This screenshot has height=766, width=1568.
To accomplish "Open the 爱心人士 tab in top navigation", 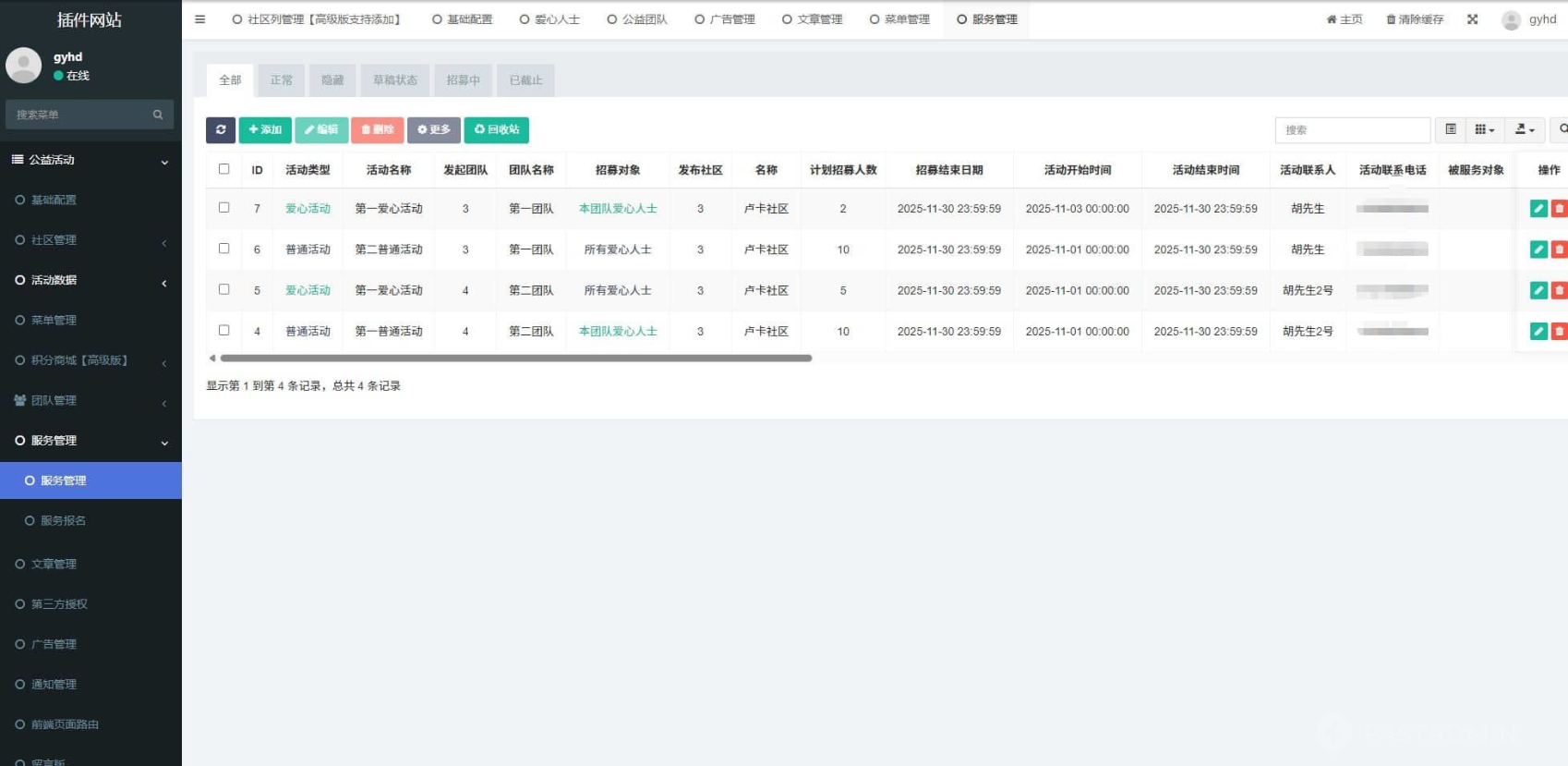I will (550, 19).
